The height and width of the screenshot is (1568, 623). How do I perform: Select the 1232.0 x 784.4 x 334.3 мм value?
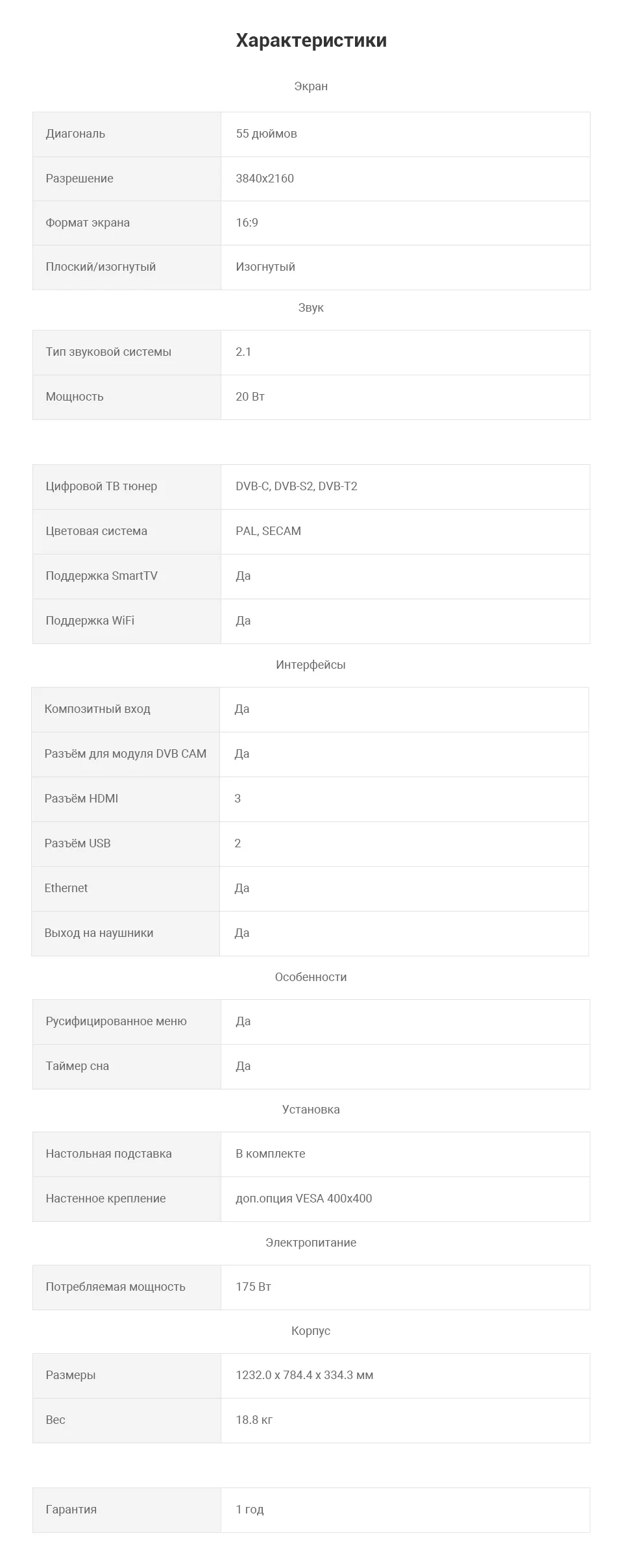click(304, 1375)
